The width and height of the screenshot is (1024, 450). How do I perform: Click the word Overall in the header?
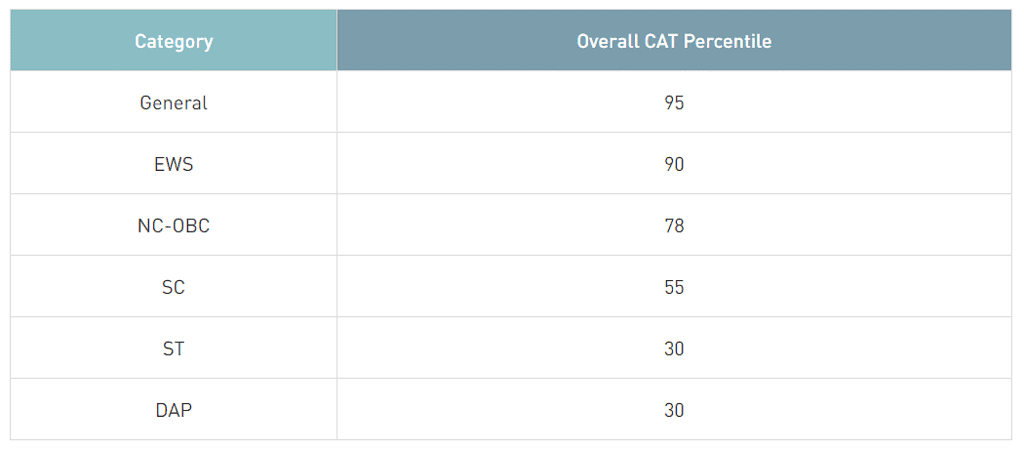coord(607,41)
